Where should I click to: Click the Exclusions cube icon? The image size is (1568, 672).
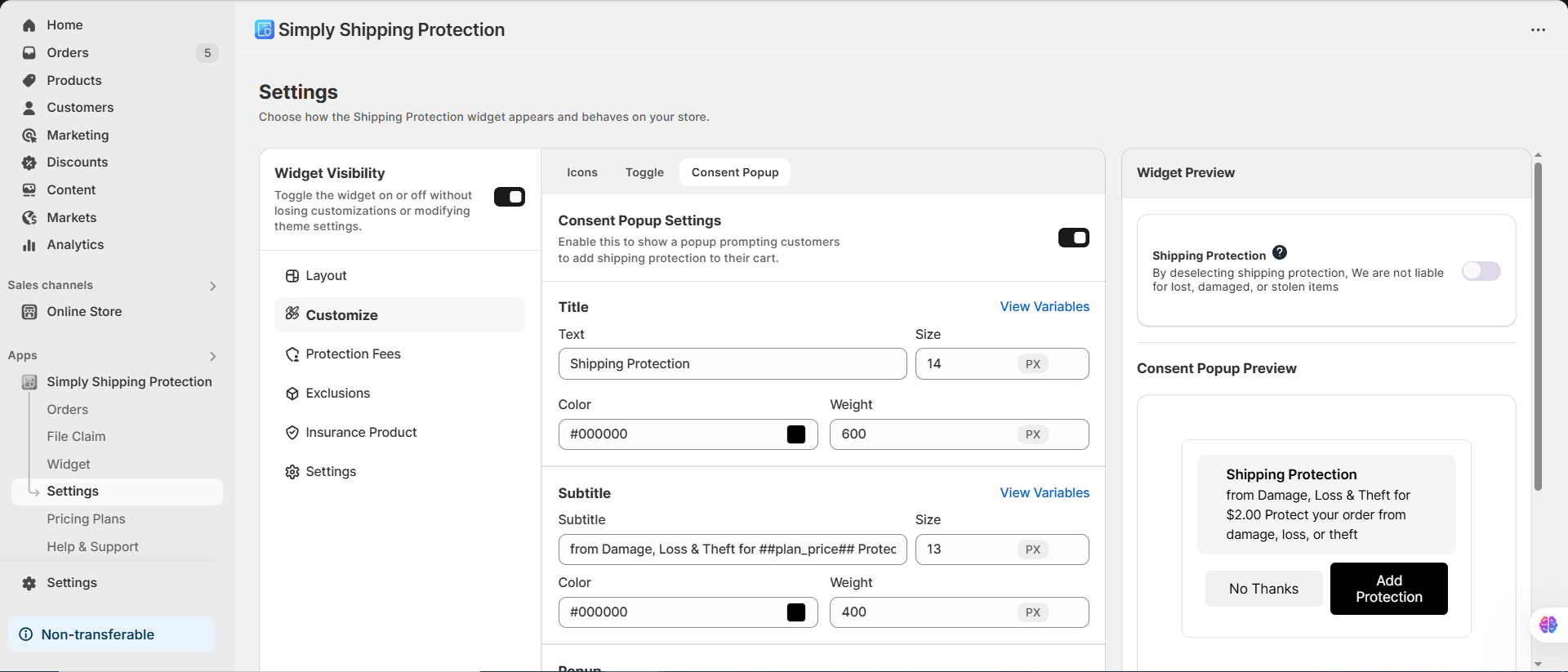(x=292, y=394)
